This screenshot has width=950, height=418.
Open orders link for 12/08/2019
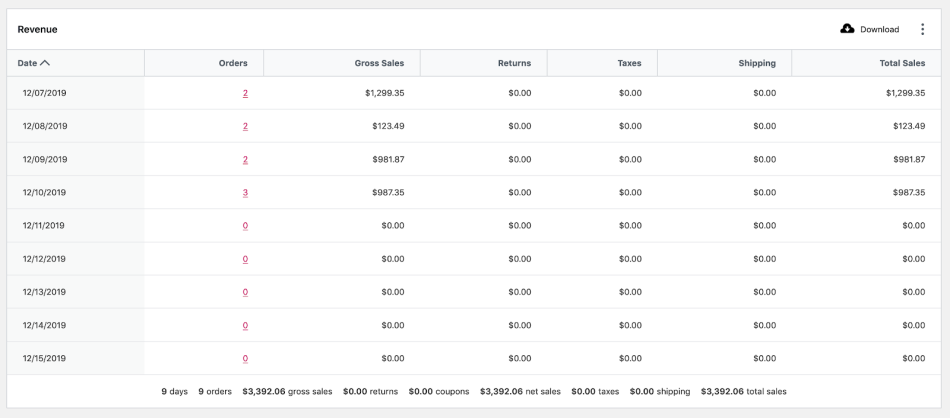pyautogui.click(x=245, y=126)
